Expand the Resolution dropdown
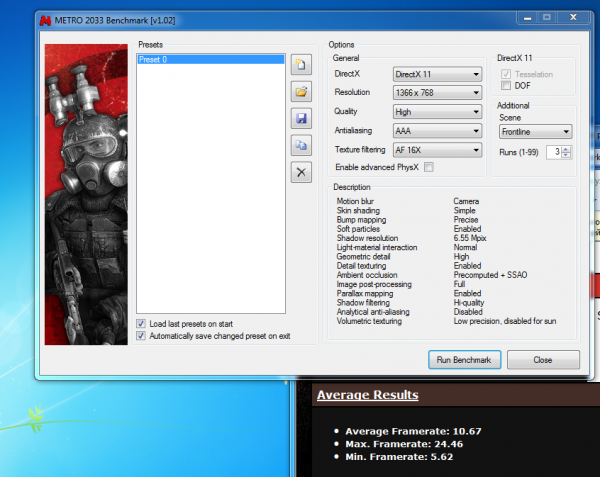Image resolution: width=600 pixels, height=477 pixels. (436, 93)
